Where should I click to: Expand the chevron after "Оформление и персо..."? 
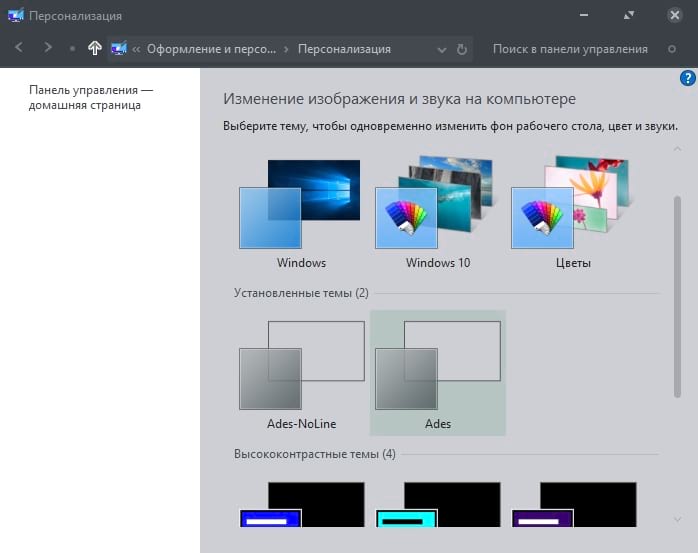tap(286, 49)
